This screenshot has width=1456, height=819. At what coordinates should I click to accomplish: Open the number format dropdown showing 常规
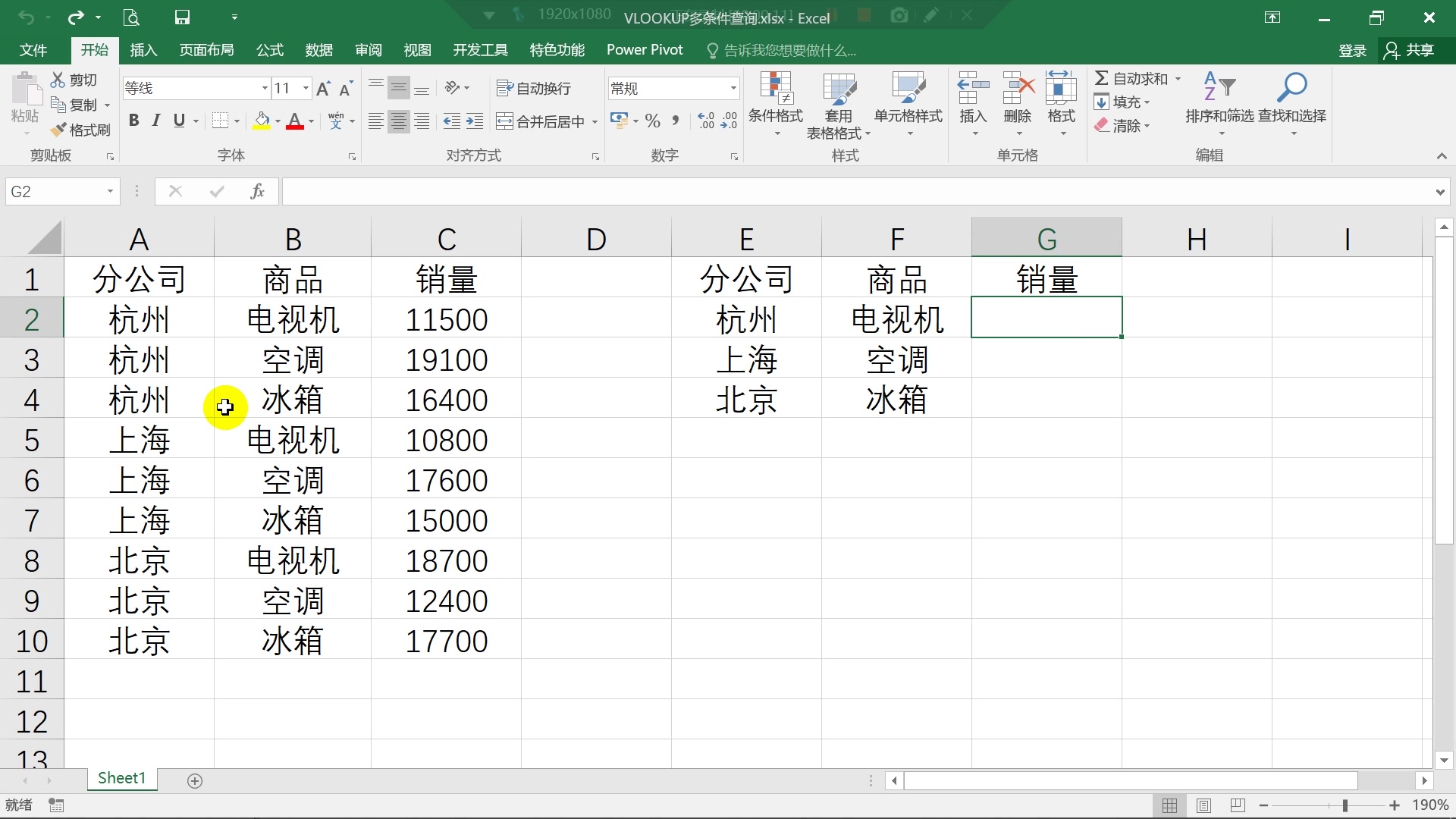click(x=733, y=88)
